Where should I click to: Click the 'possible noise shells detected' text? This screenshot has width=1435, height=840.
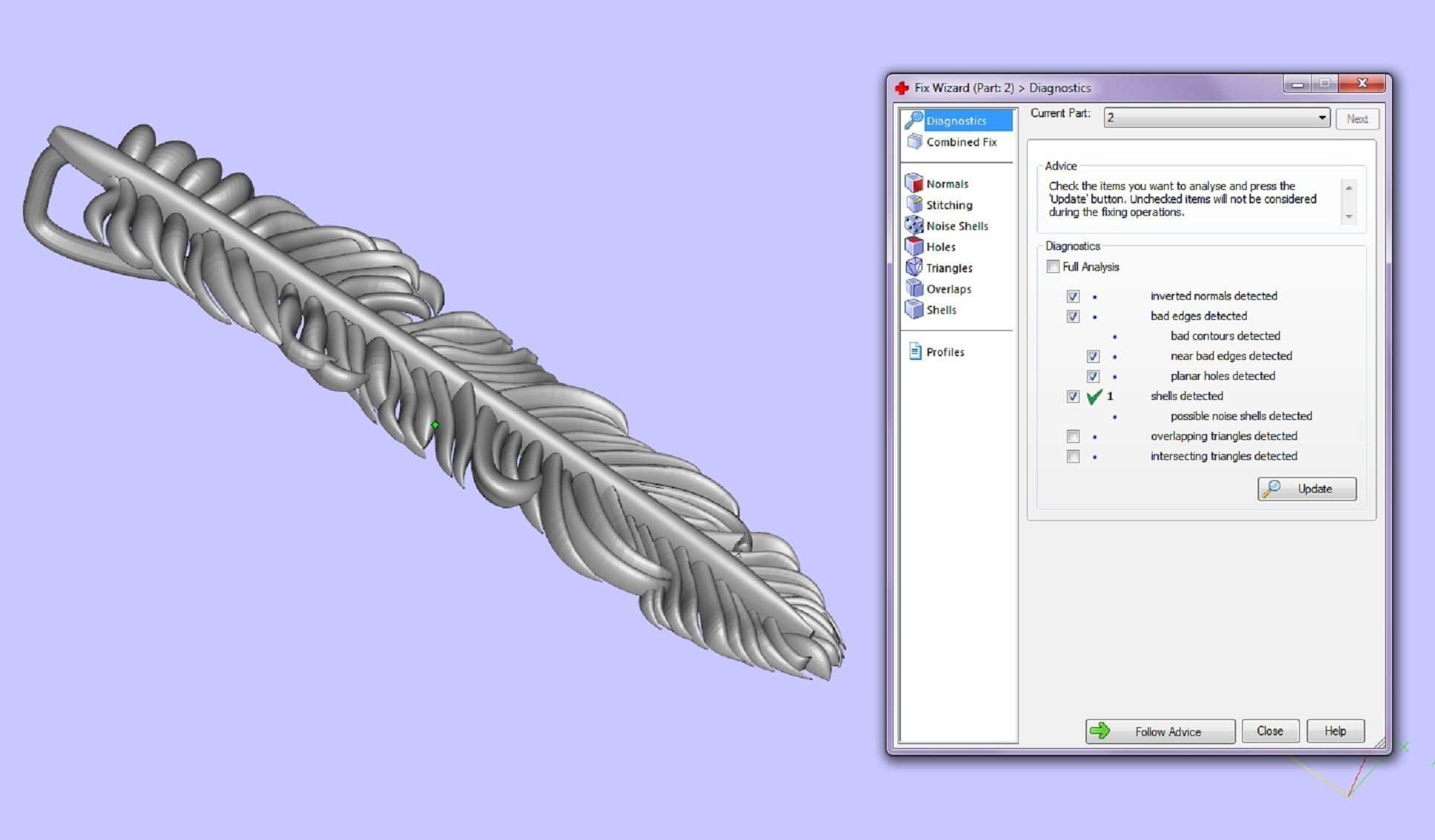pos(1241,416)
